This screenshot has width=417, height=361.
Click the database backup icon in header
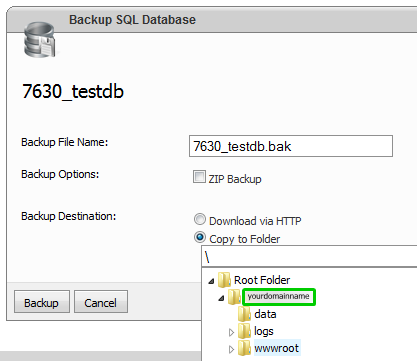tap(40, 40)
